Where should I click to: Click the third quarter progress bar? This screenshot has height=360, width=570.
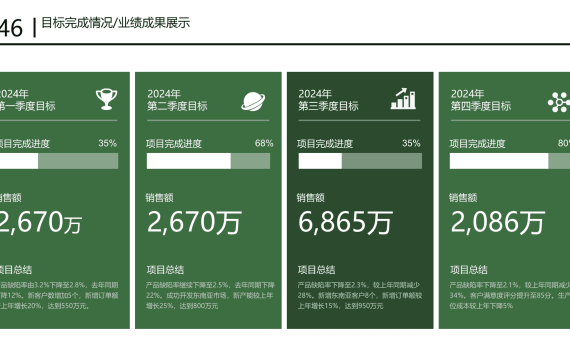pyautogui.click(x=360, y=161)
